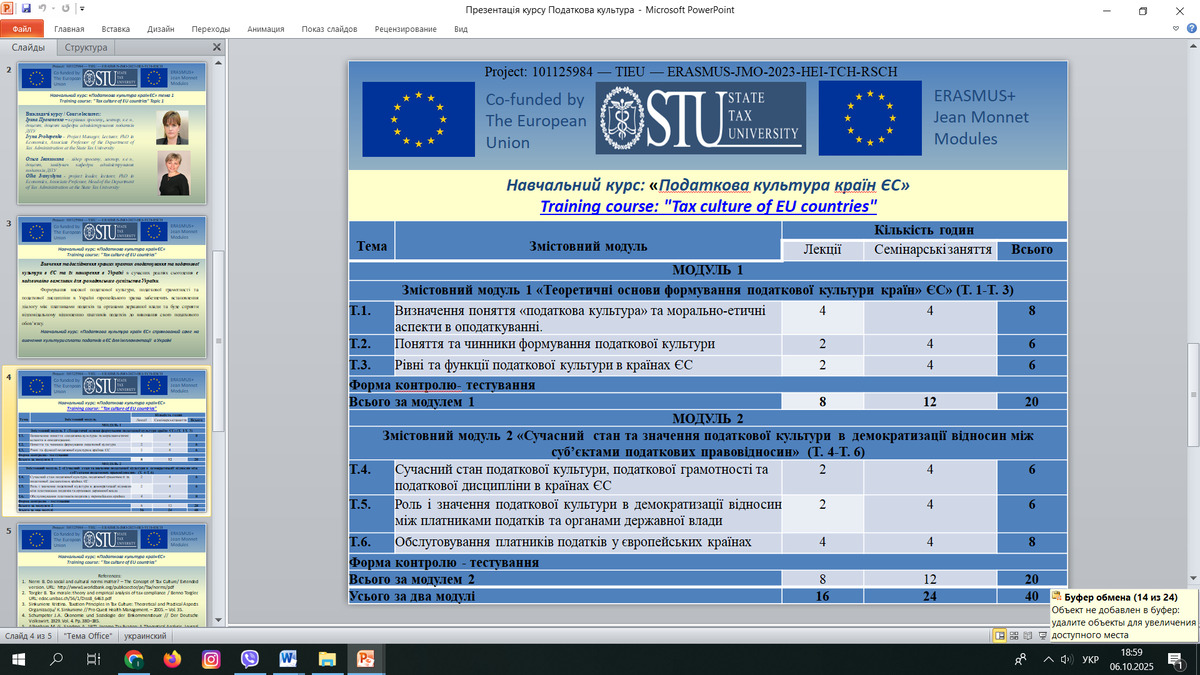The image size is (1200, 675).
Task: Open Viber from the taskbar
Action: [x=249, y=659]
